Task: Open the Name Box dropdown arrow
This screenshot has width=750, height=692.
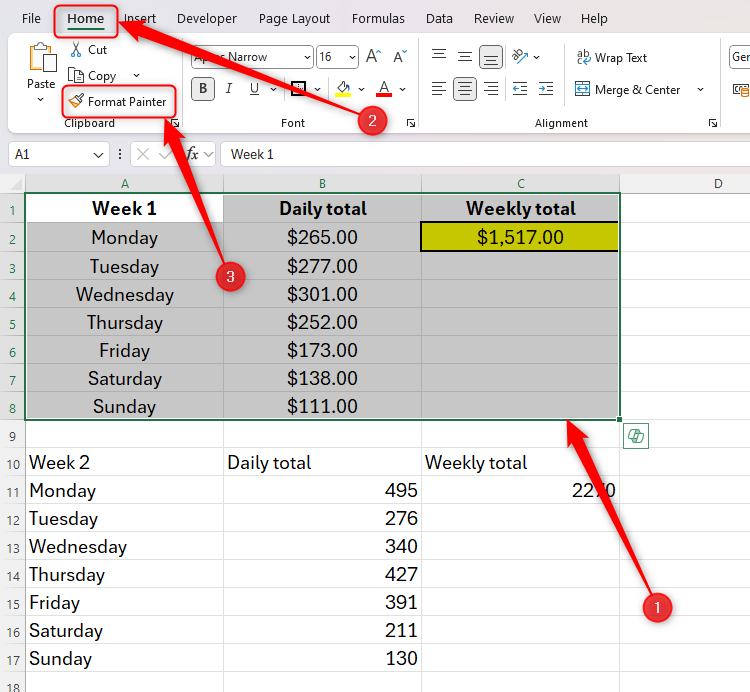Action: 98,154
